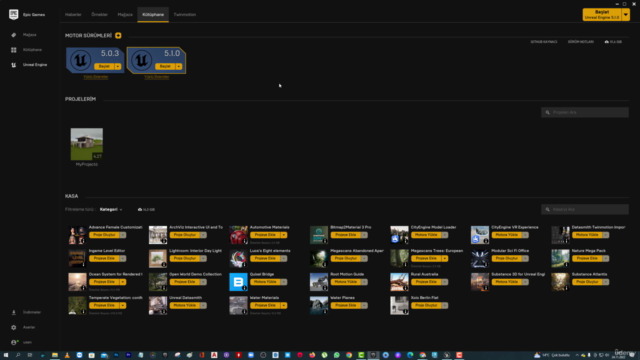Open Root Motion Guide thumbnail

click(x=319, y=282)
